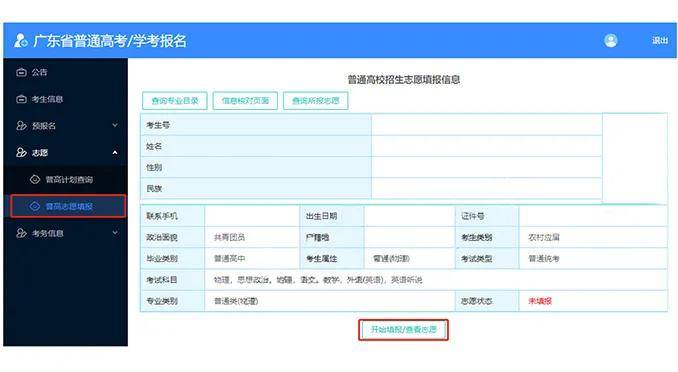Click the 考务信息 person icon in sidebar
678x372 pixels.
[x=21, y=233]
